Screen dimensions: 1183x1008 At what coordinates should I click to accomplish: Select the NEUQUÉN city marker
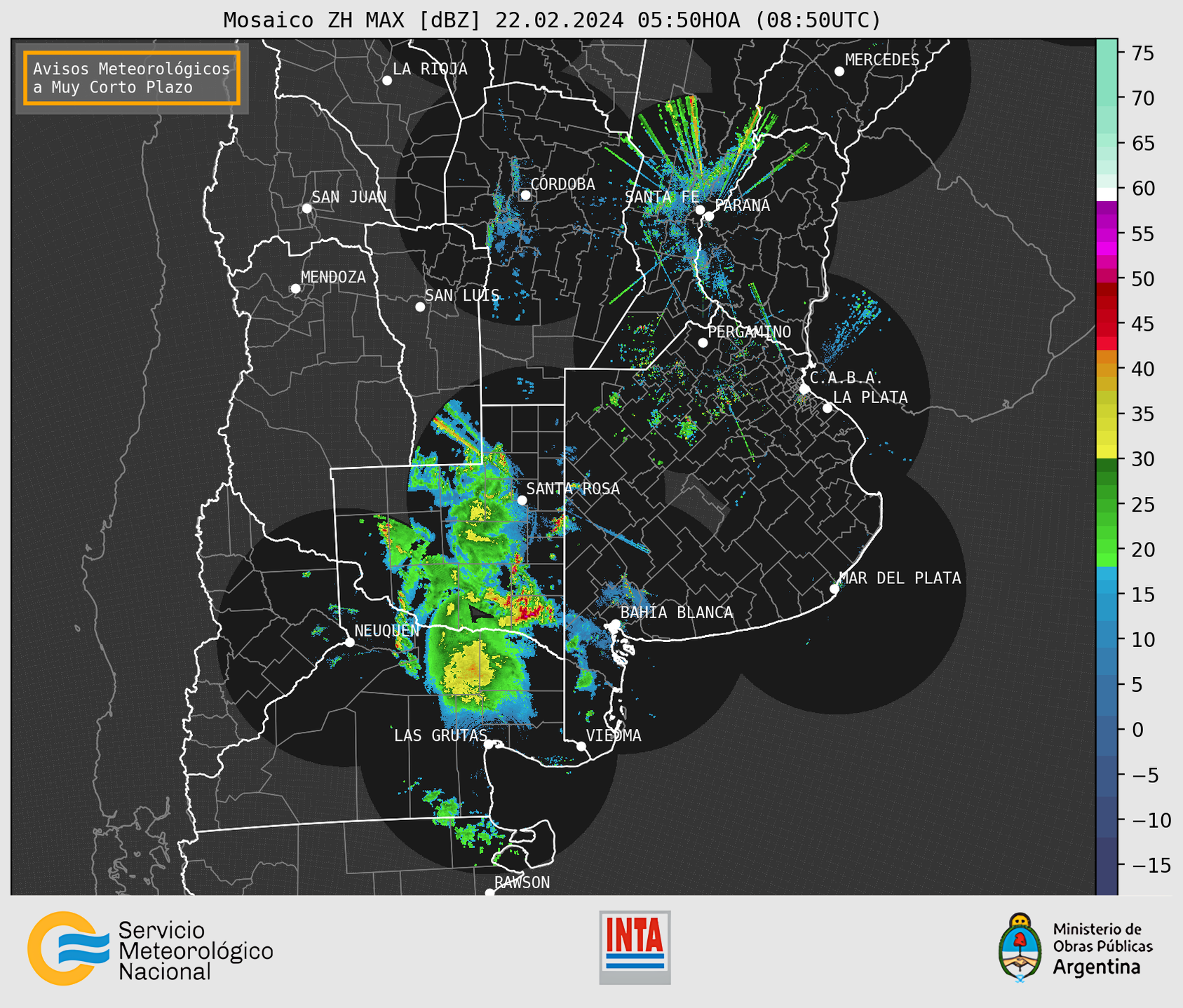click(x=350, y=642)
